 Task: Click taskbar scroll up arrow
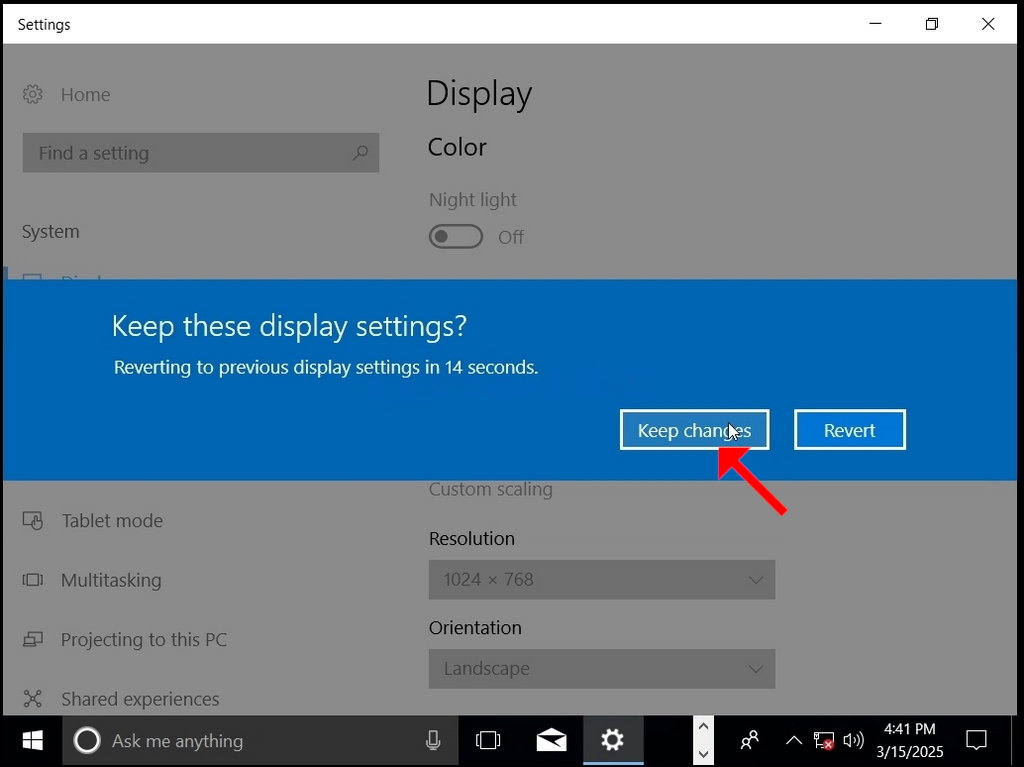coord(703,726)
